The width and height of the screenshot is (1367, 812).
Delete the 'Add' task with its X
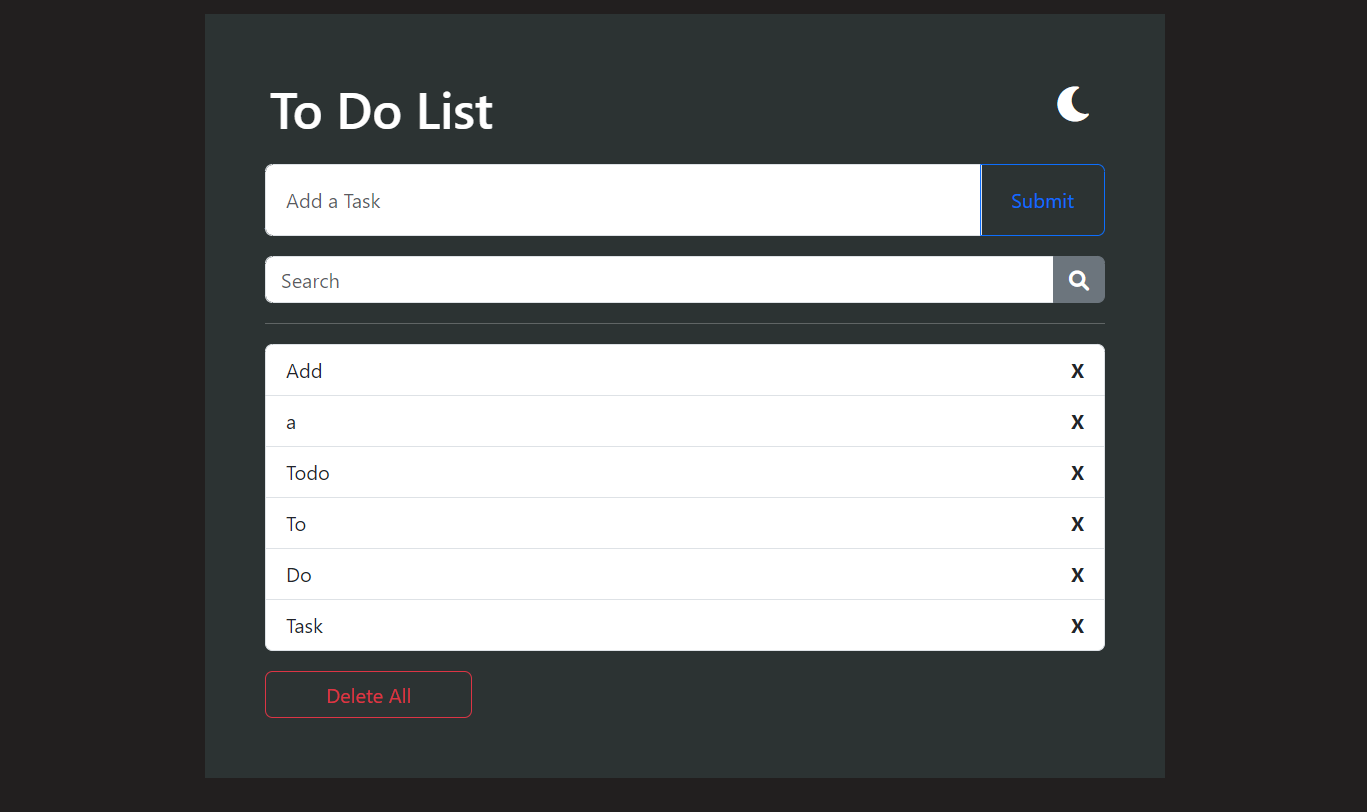[1077, 371]
